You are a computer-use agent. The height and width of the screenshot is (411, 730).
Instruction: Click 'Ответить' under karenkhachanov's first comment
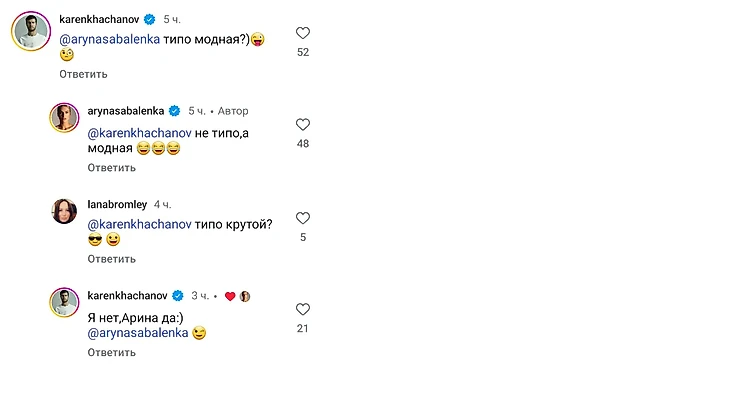tap(83, 74)
